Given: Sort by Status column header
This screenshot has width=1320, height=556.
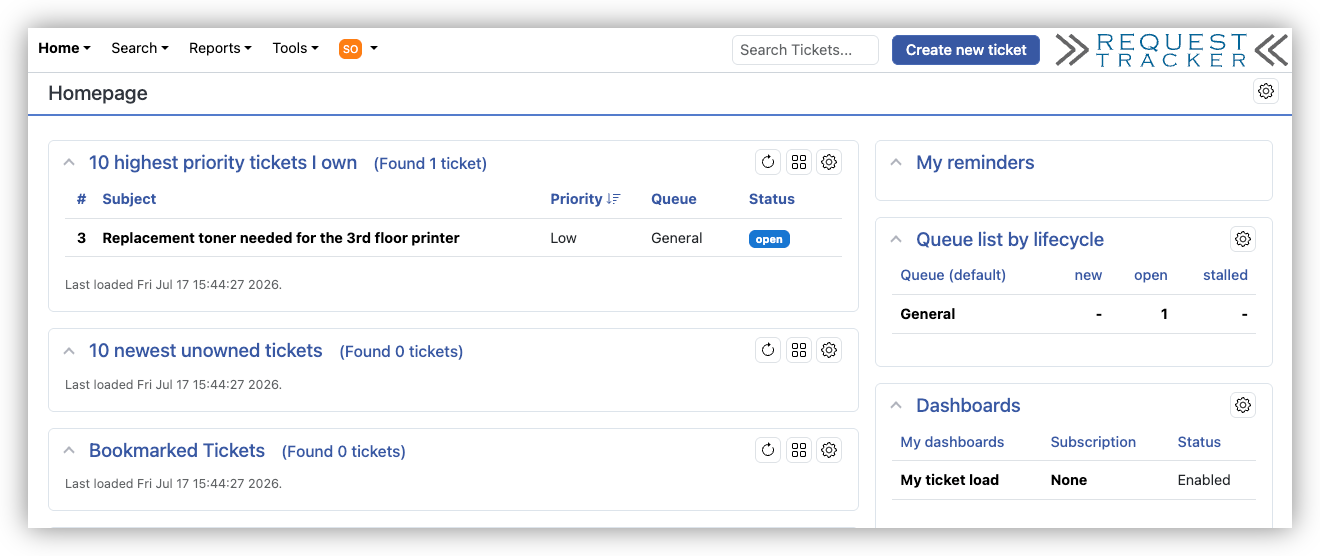Looking at the screenshot, I should coord(772,199).
